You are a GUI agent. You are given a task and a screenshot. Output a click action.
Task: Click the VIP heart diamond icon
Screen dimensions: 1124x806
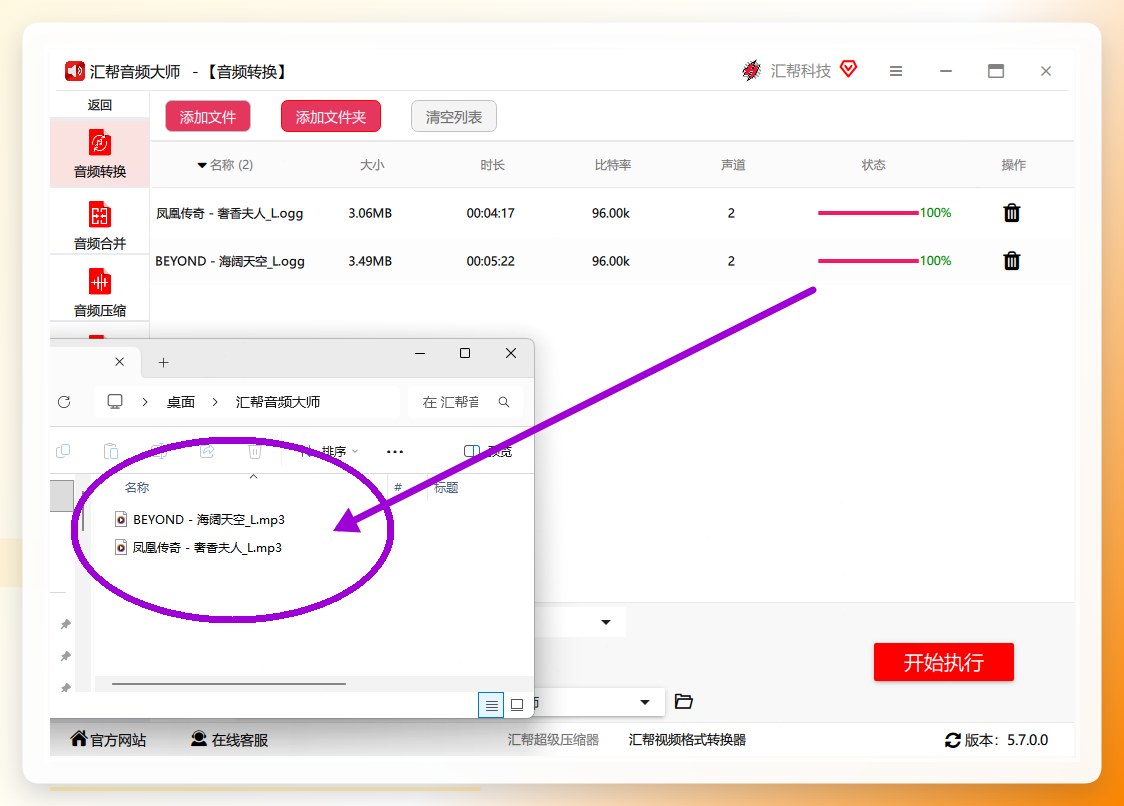click(849, 69)
